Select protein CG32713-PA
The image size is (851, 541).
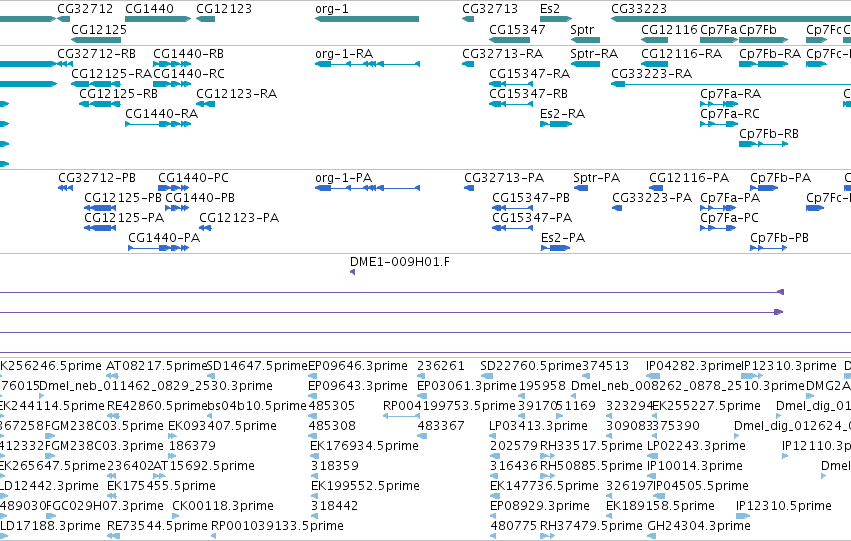(x=504, y=178)
